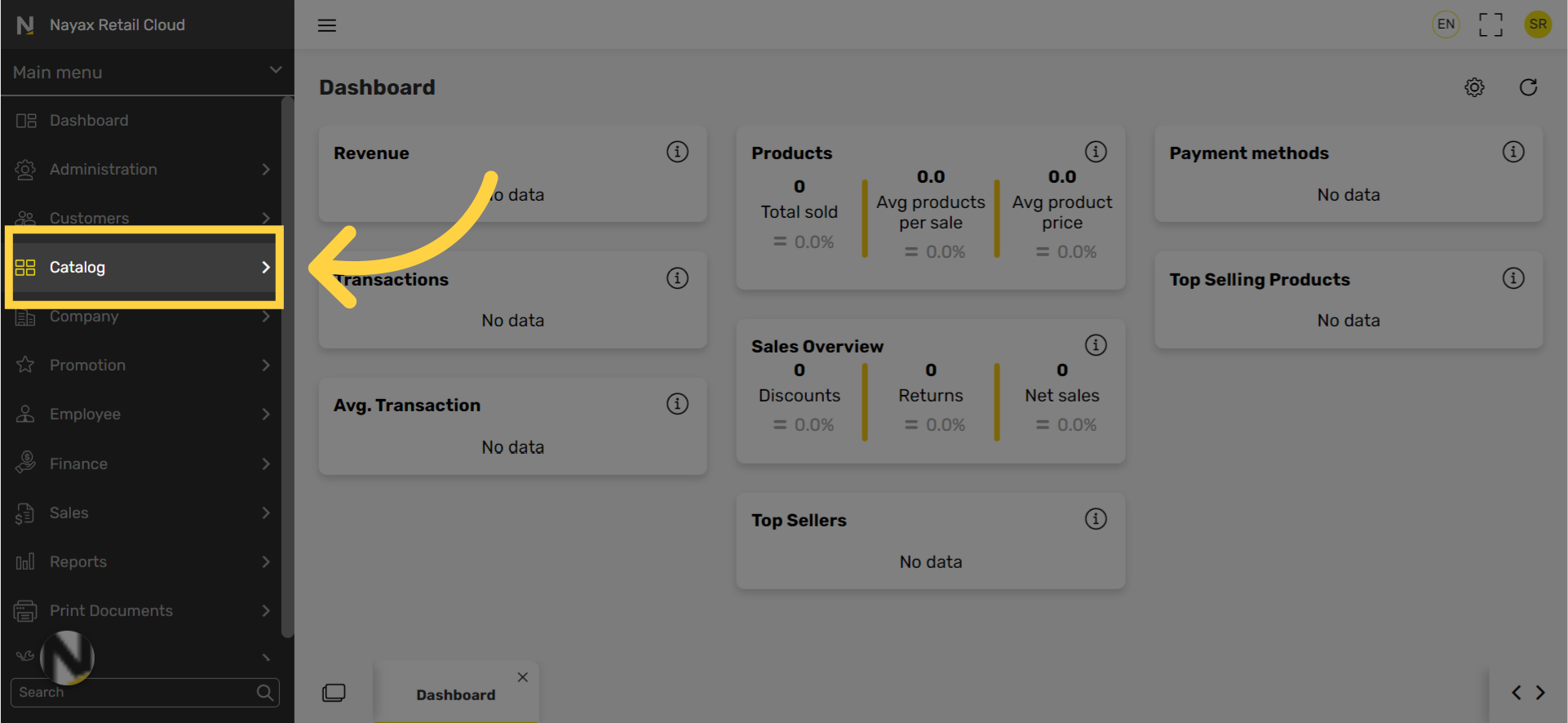This screenshot has width=1568, height=723.
Task: Refresh the dashboard data
Action: (x=1528, y=87)
